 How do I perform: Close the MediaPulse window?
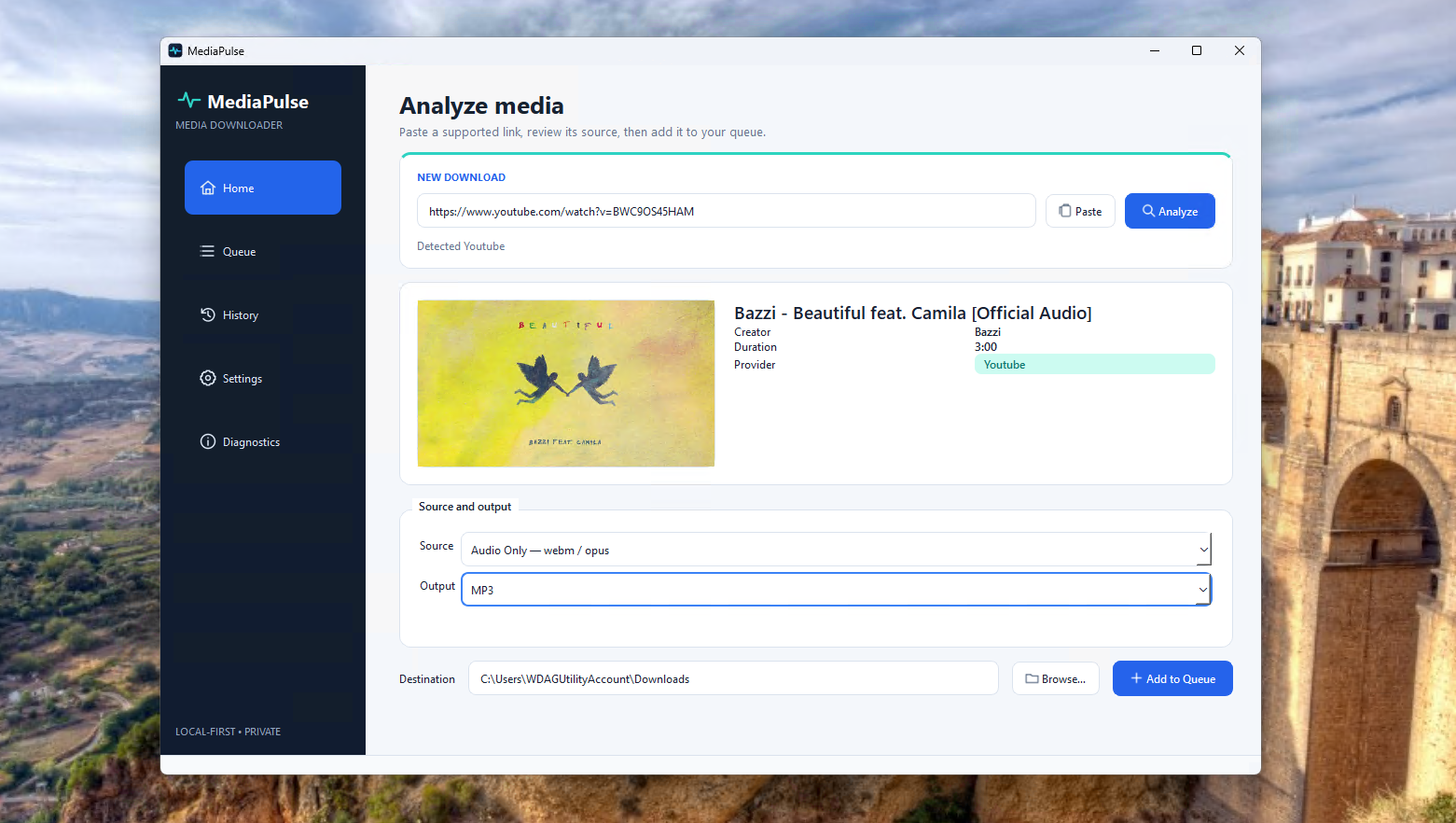pos(1240,50)
